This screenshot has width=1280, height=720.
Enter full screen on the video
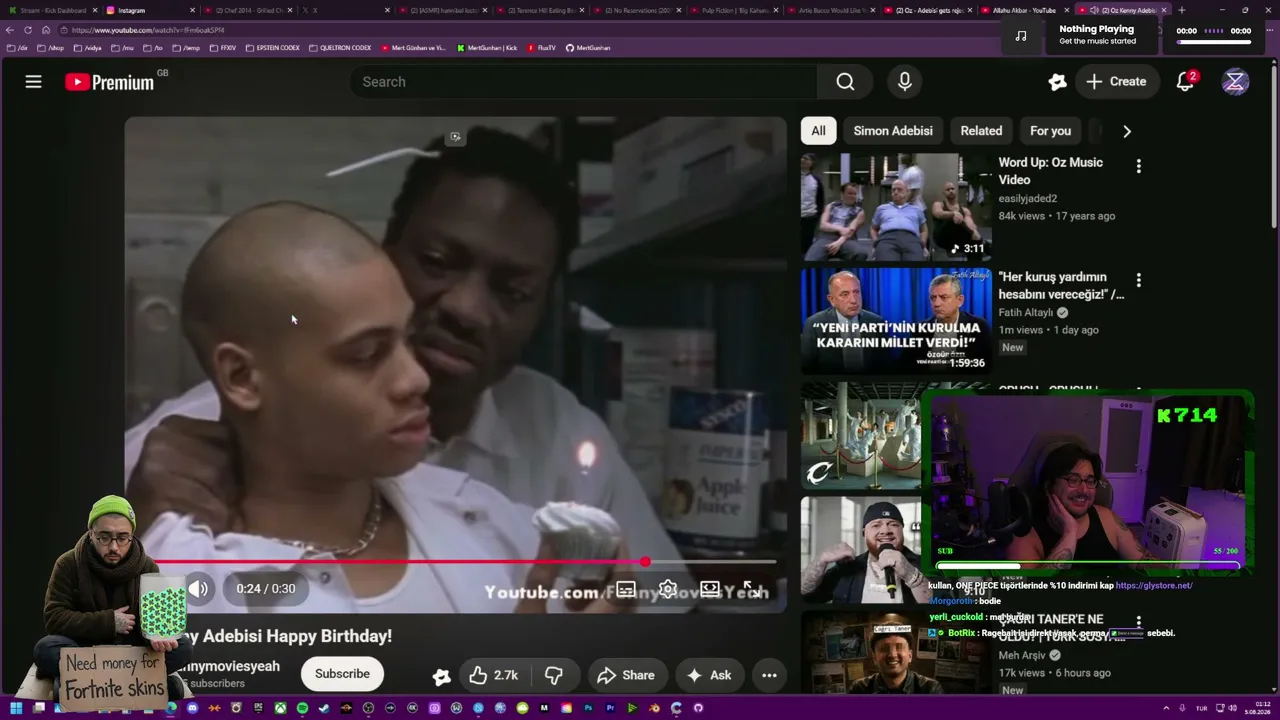pos(751,589)
